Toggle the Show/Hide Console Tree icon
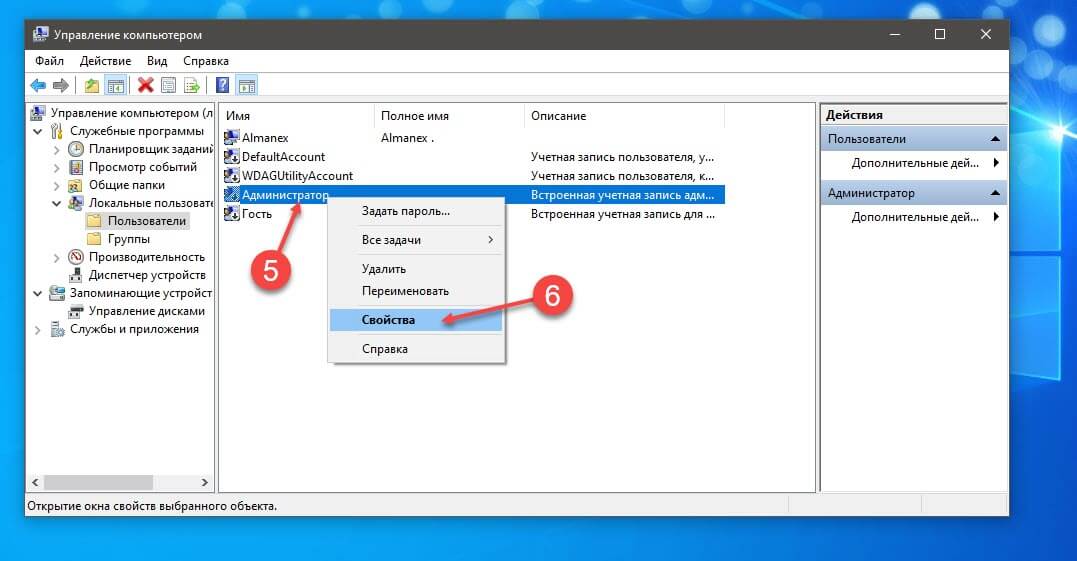 (116, 86)
